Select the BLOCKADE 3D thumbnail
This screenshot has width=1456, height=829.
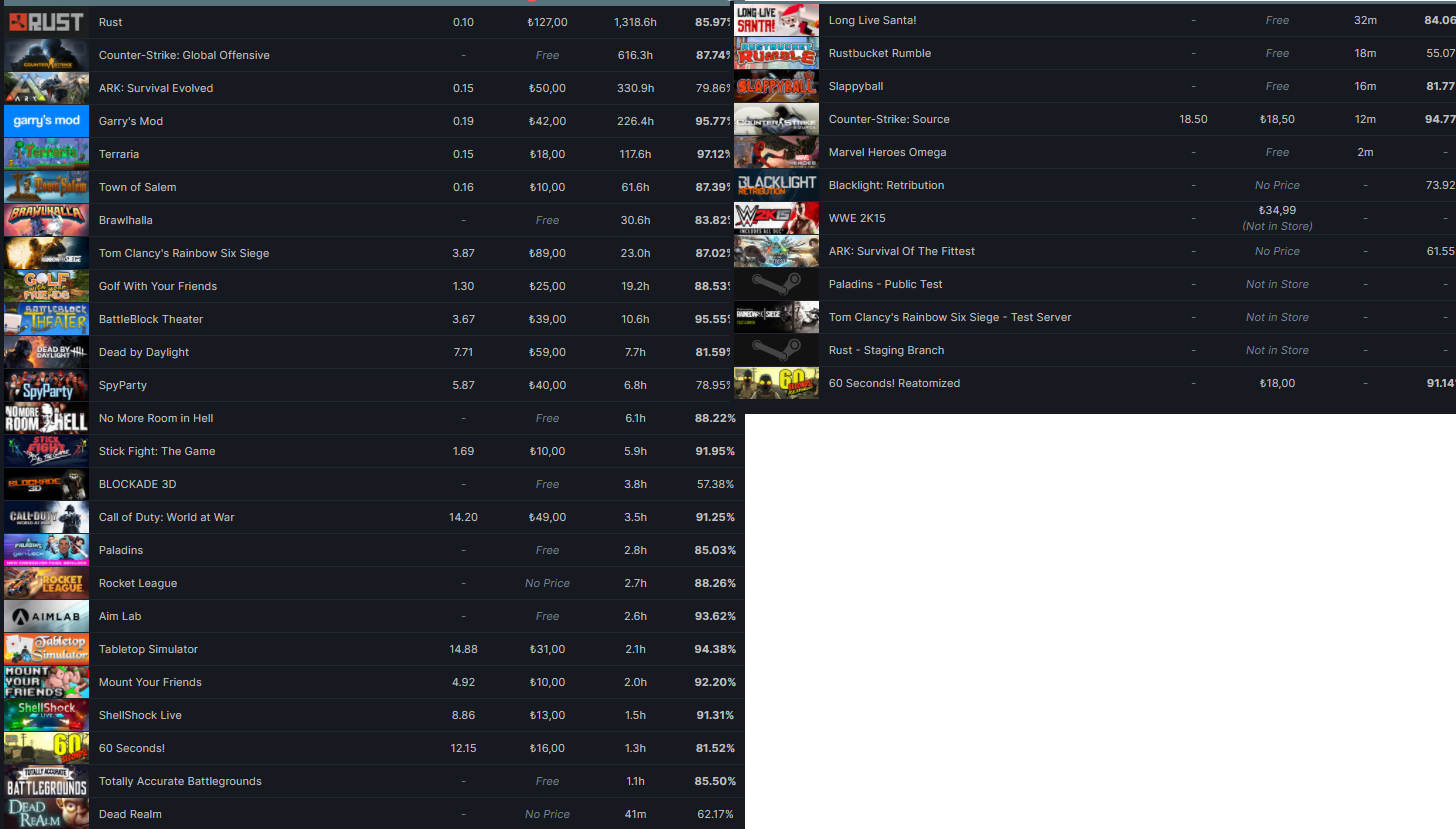tap(46, 484)
